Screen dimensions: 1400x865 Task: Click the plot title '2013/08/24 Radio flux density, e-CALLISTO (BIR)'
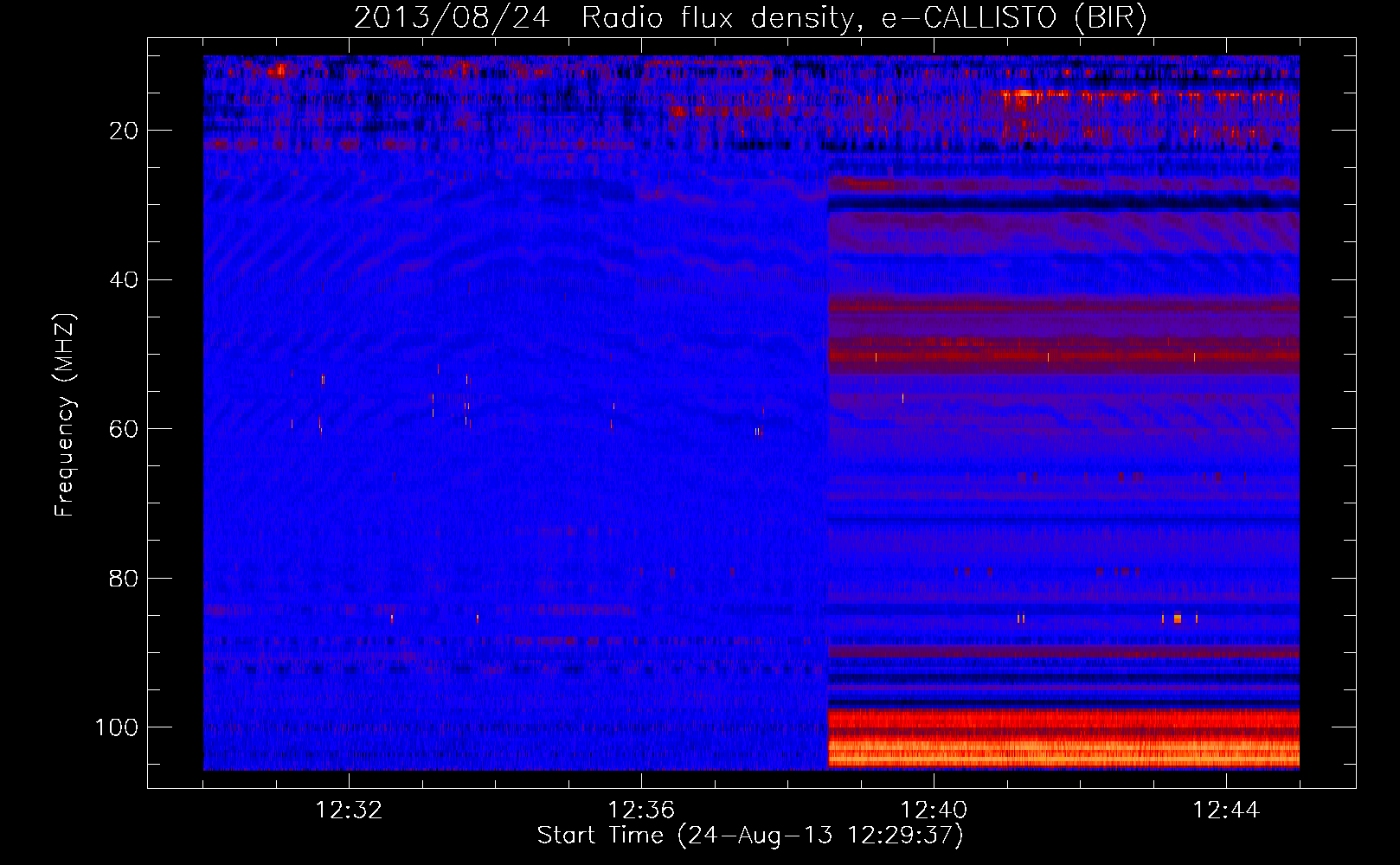click(x=750, y=18)
